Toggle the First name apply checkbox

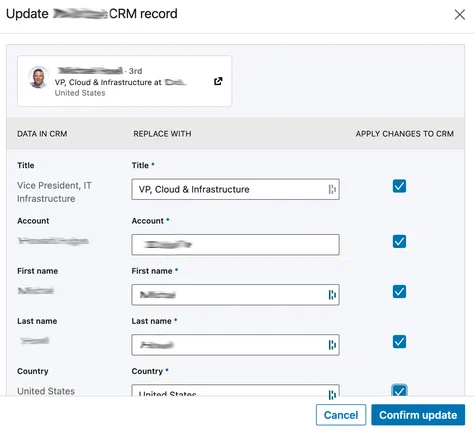(399, 291)
